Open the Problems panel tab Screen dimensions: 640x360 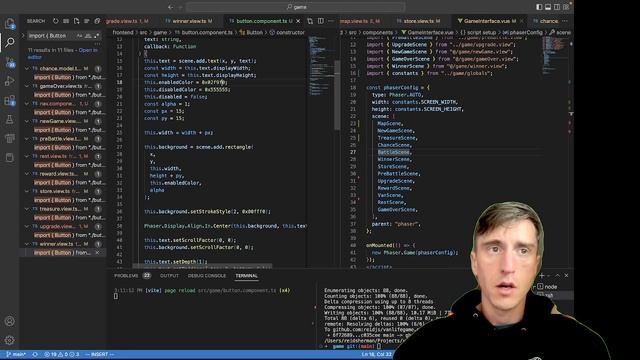pos(126,276)
